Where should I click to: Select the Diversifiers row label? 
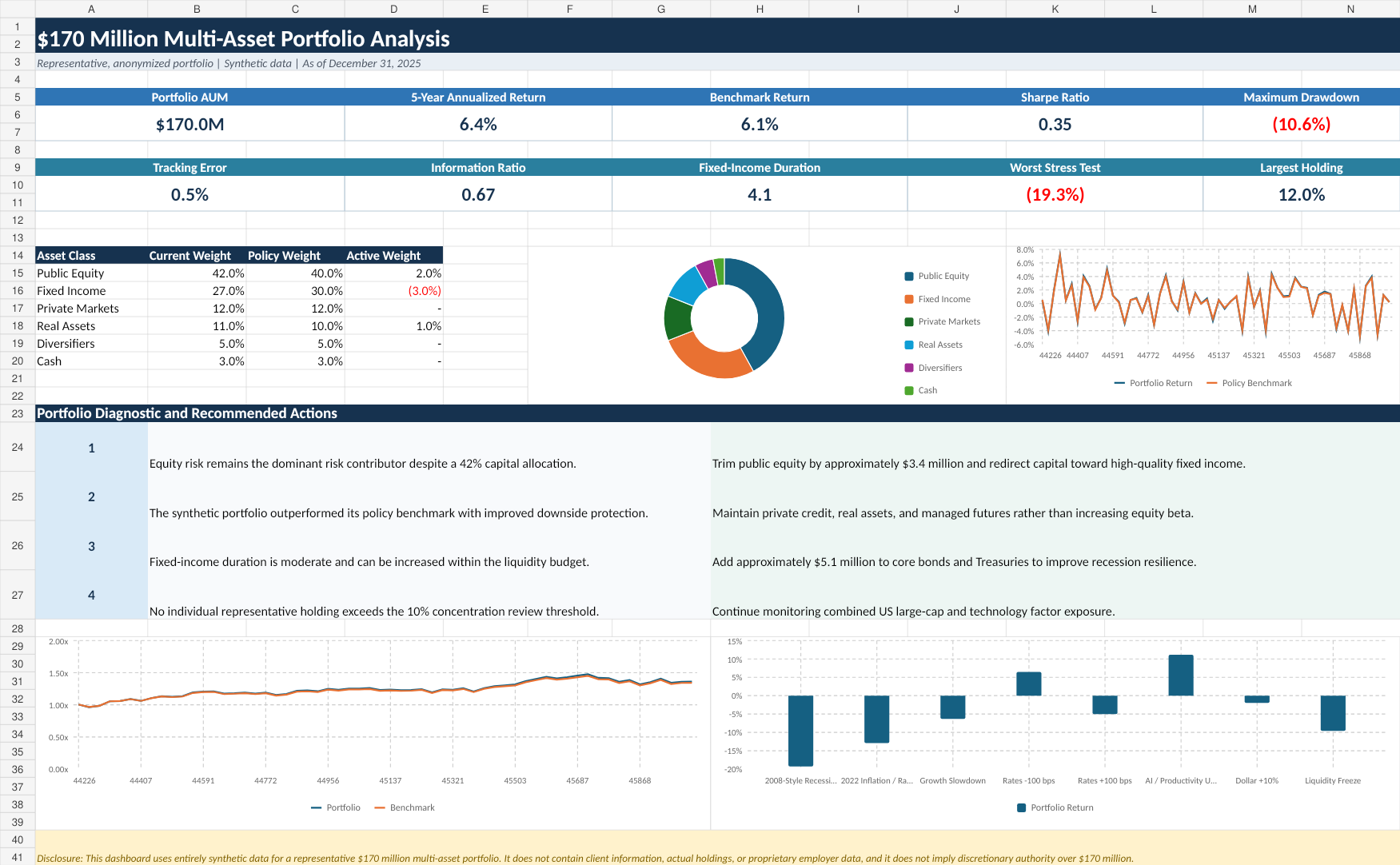click(x=91, y=343)
